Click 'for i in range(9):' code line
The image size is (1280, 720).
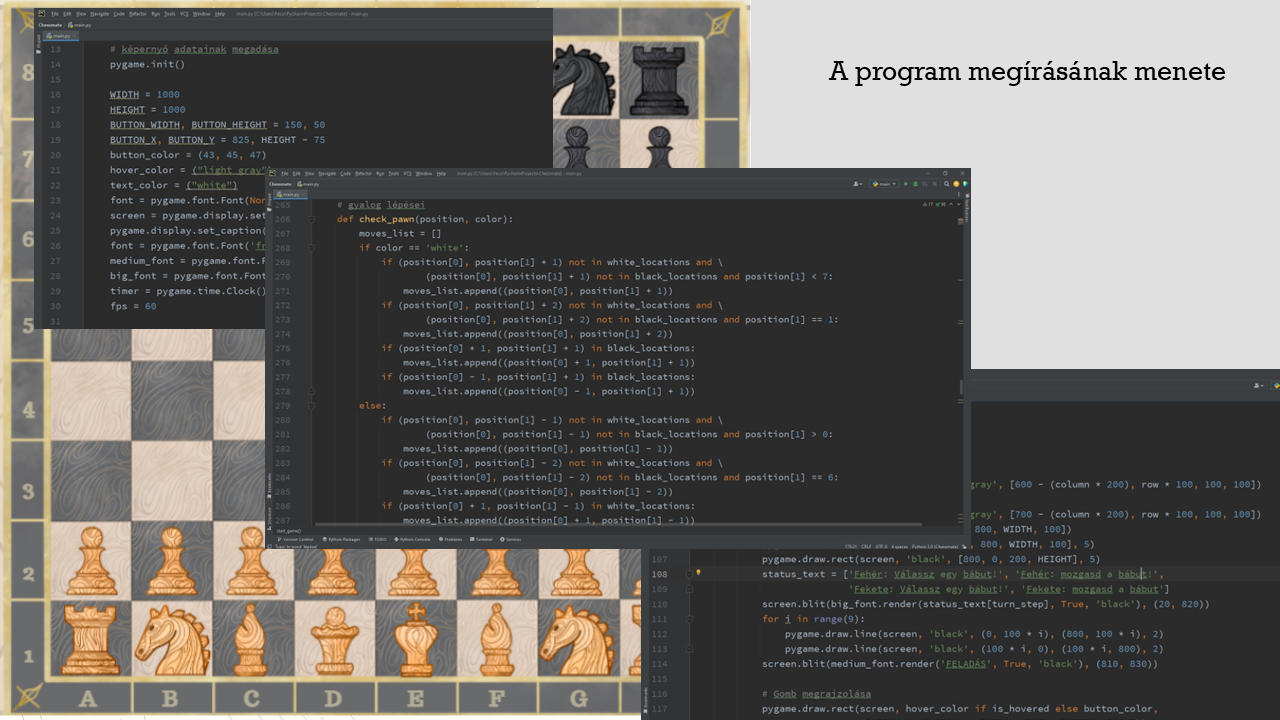[x=812, y=619]
